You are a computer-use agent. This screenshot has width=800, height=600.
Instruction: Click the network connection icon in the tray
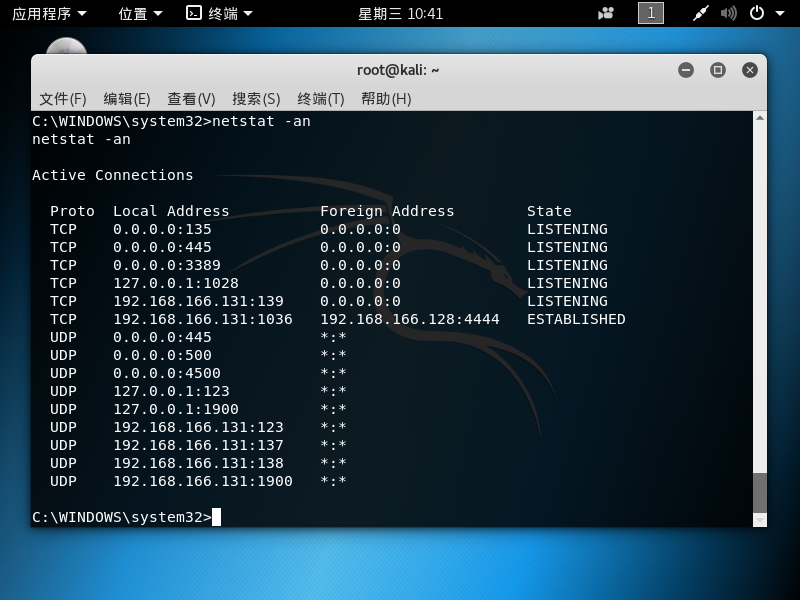tap(701, 13)
